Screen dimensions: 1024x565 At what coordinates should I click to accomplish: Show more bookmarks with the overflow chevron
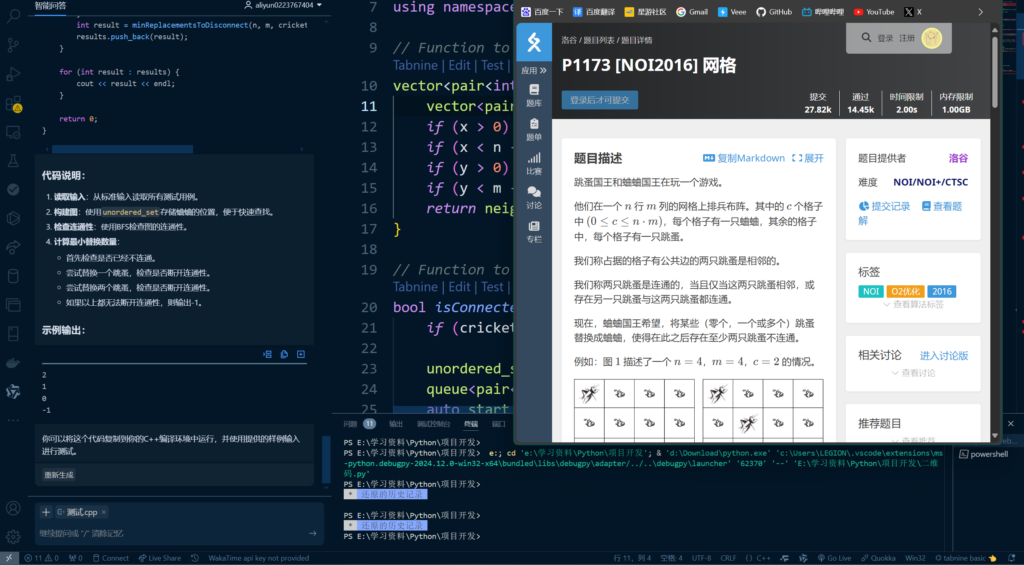point(979,12)
